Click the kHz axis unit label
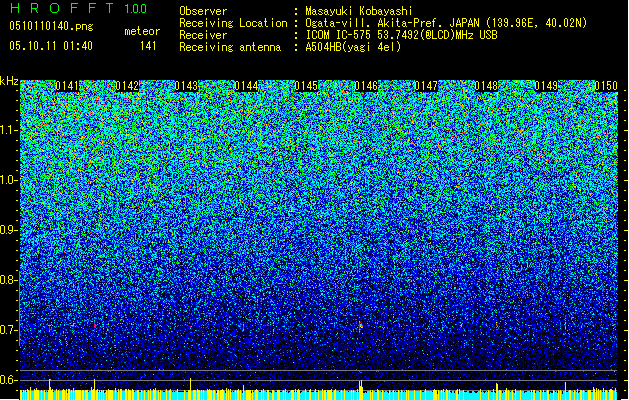Image resolution: width=629 pixels, height=400 pixels. point(9,81)
